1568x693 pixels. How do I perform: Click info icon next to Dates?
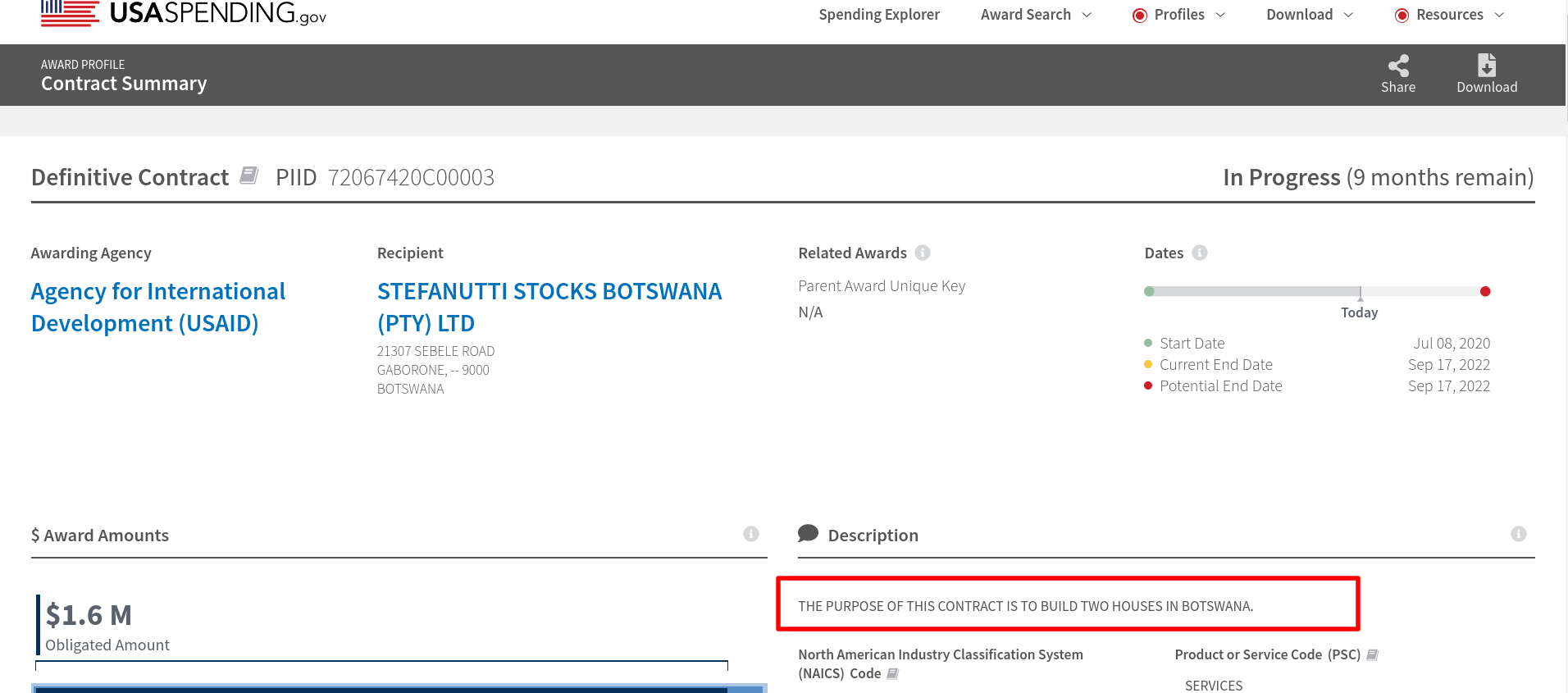tap(1200, 253)
